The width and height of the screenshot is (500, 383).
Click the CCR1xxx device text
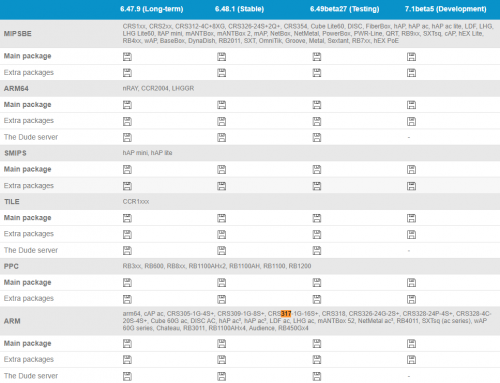click(136, 202)
